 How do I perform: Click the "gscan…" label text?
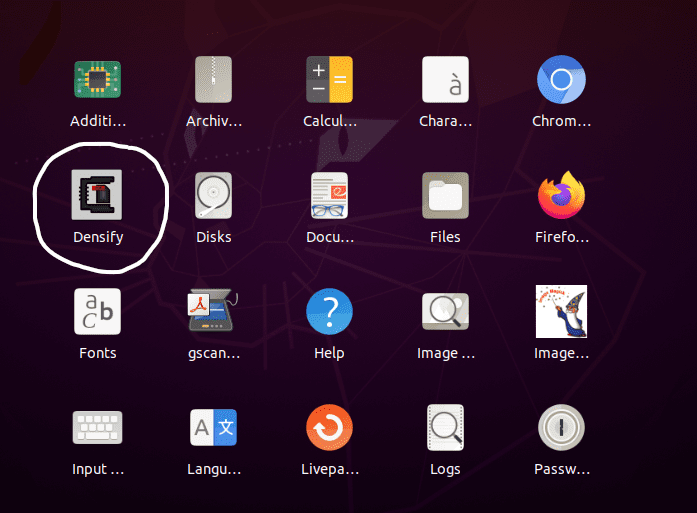point(214,353)
